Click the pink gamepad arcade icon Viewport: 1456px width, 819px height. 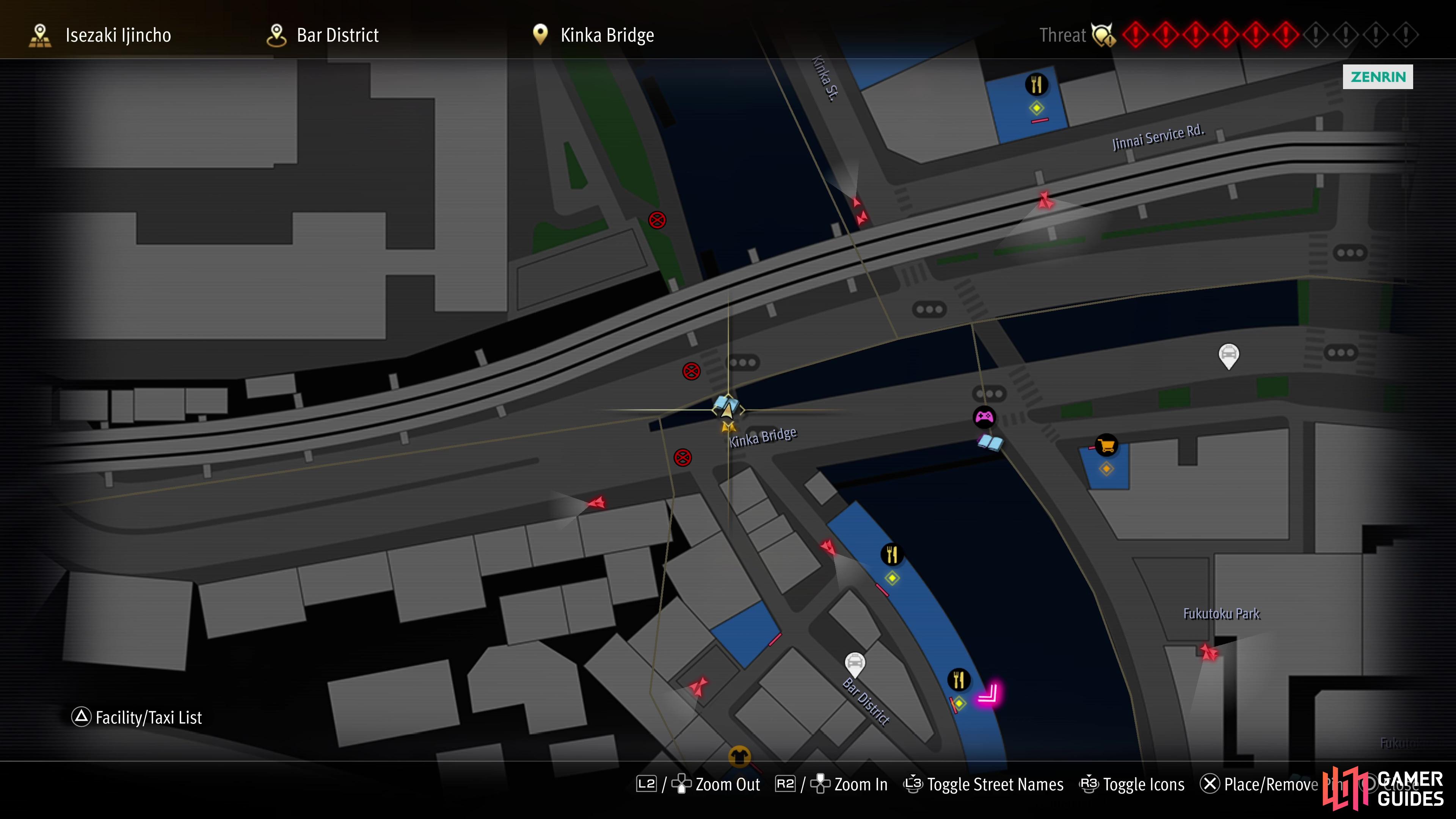click(984, 417)
